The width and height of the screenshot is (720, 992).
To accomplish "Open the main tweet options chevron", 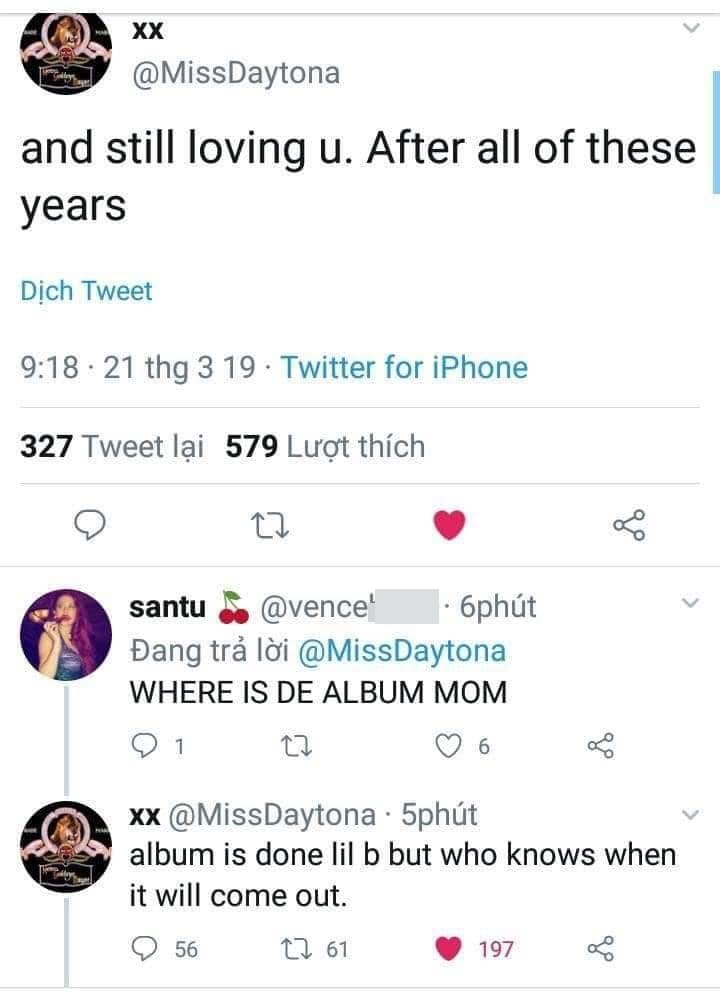I will [x=690, y=30].
